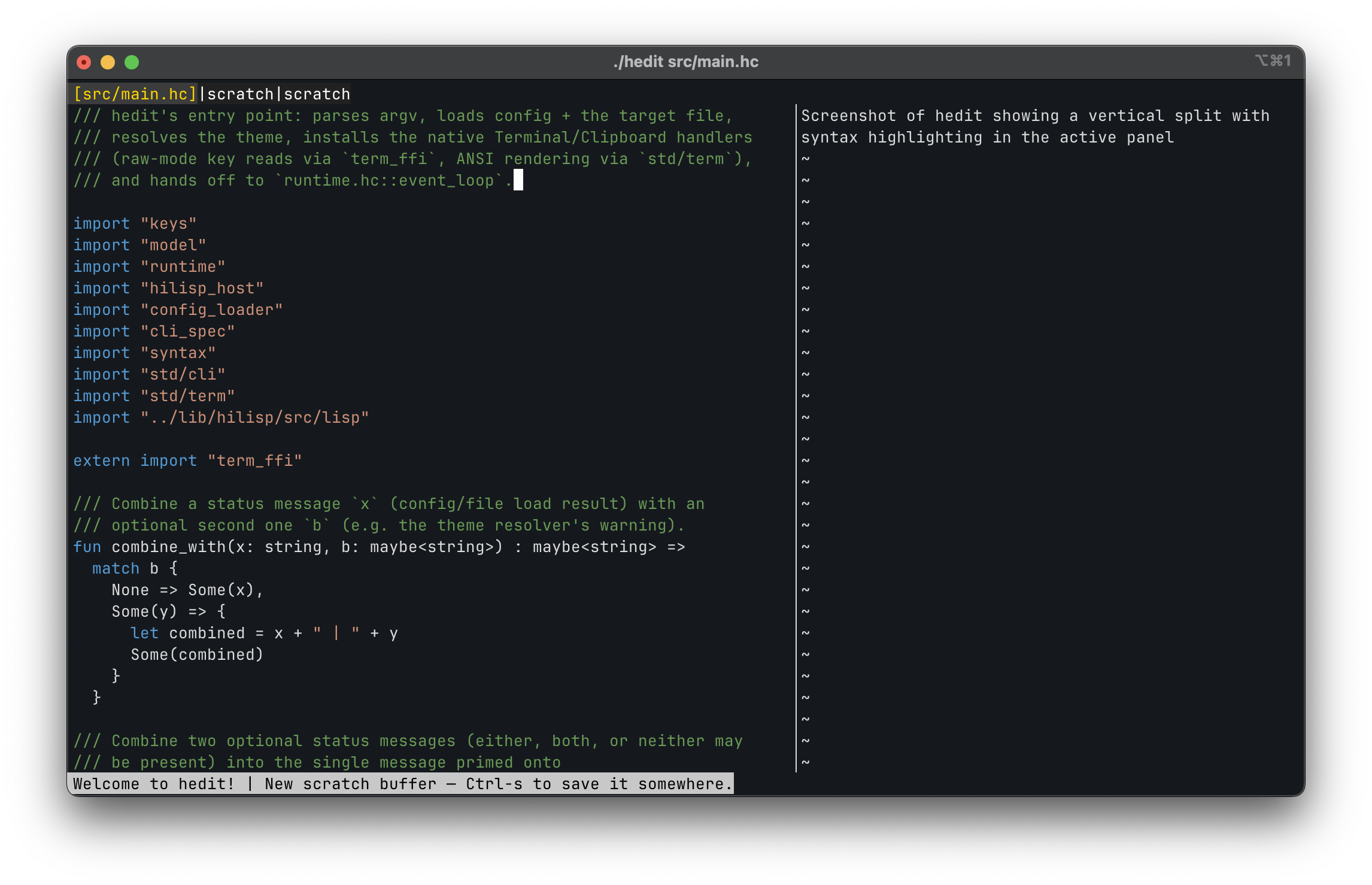Click the window title ./hedit src/main.hc

click(686, 62)
